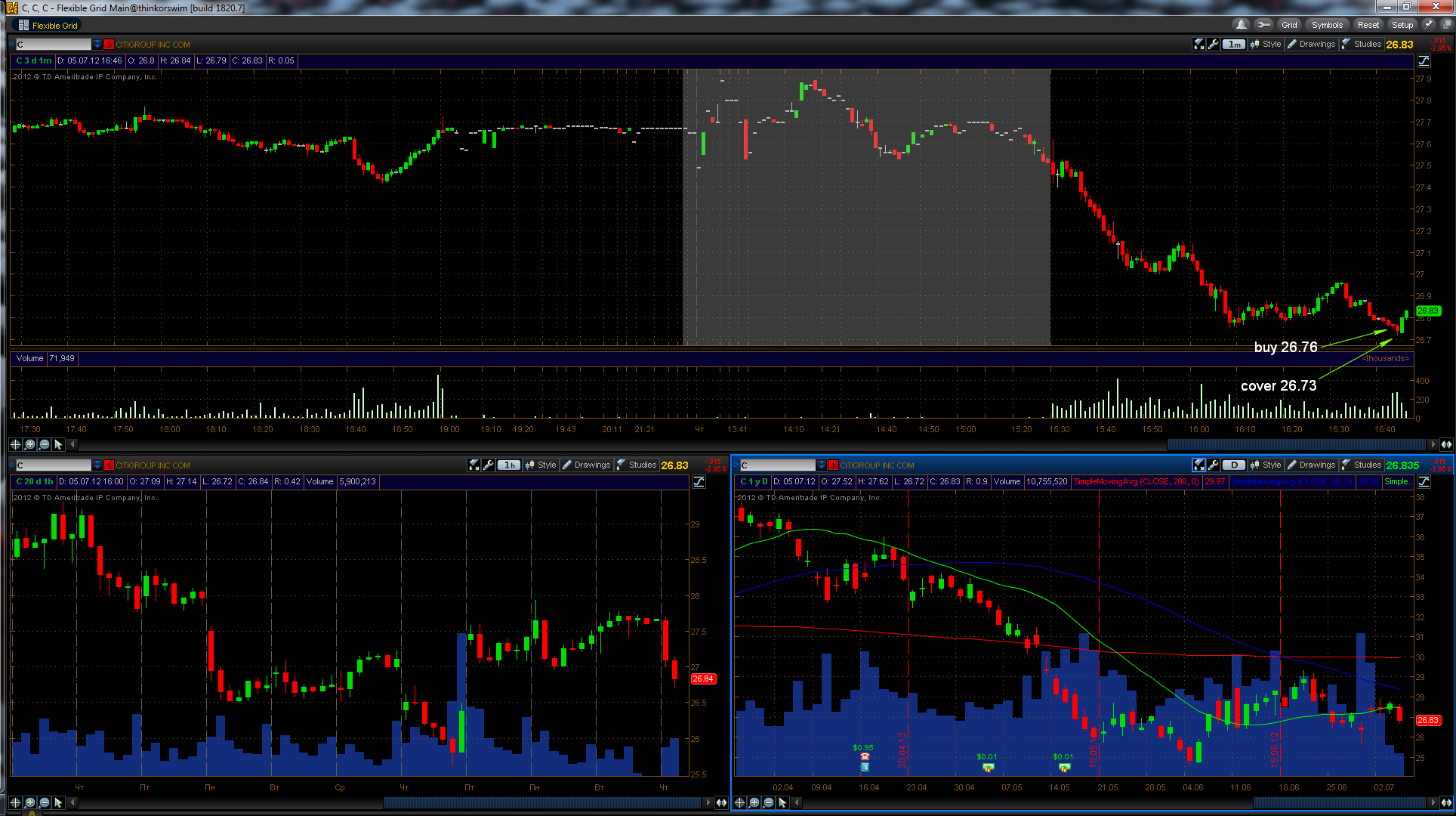Image resolution: width=1456 pixels, height=816 pixels.
Task: Click the right scroll arrow under 1m chart
Action: coord(1432,444)
